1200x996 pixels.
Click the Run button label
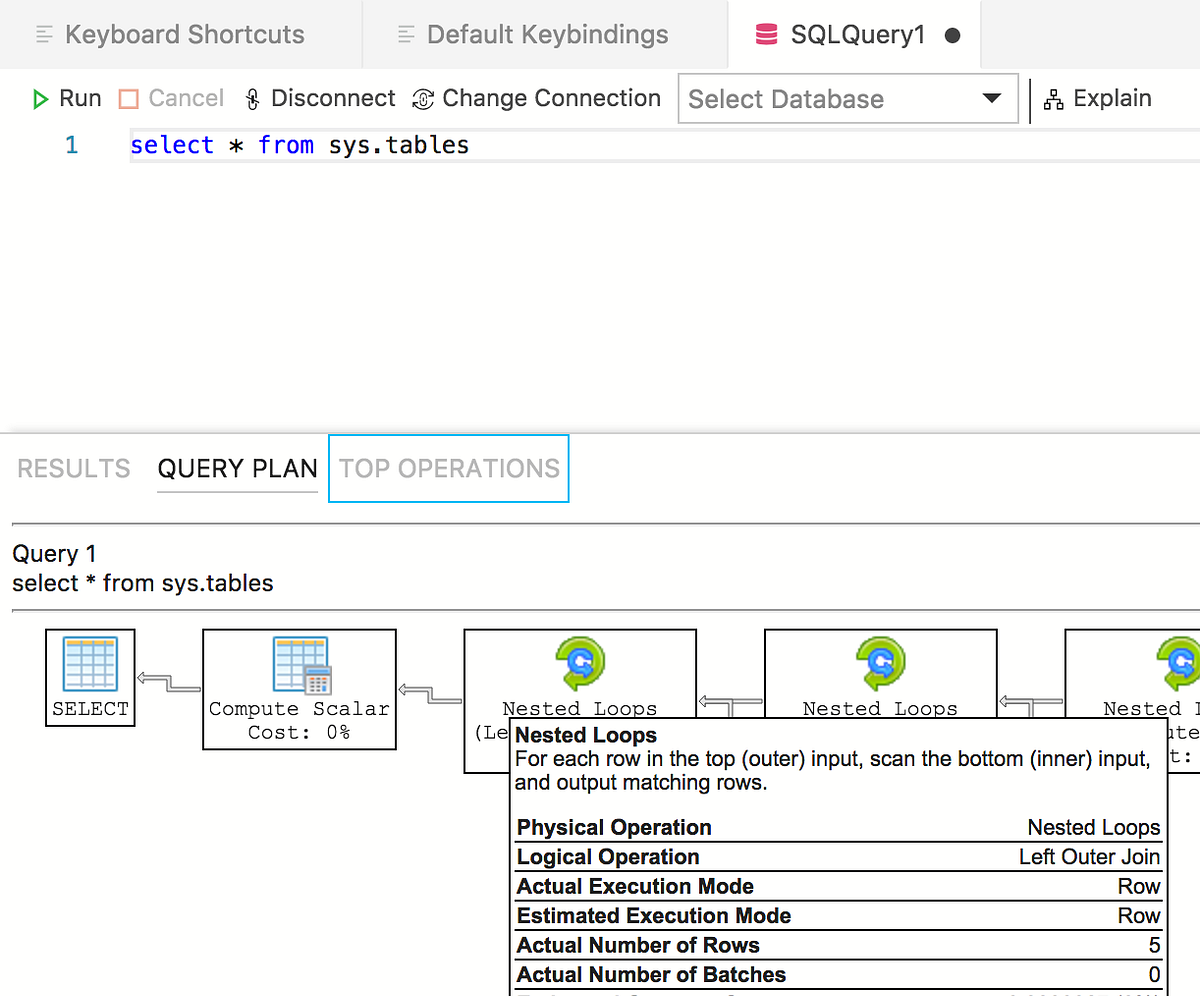click(80, 98)
